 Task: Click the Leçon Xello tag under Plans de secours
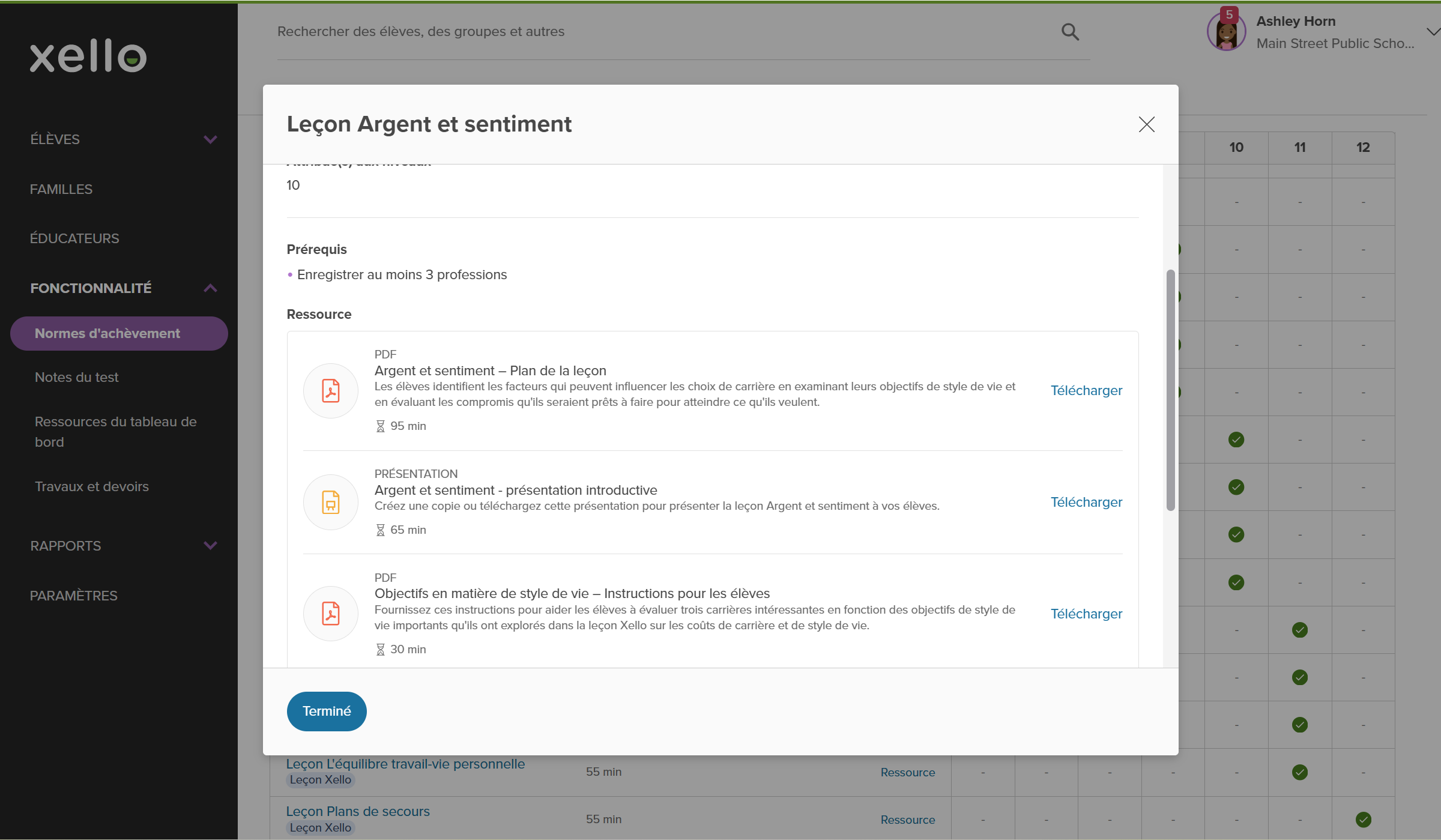click(x=321, y=827)
